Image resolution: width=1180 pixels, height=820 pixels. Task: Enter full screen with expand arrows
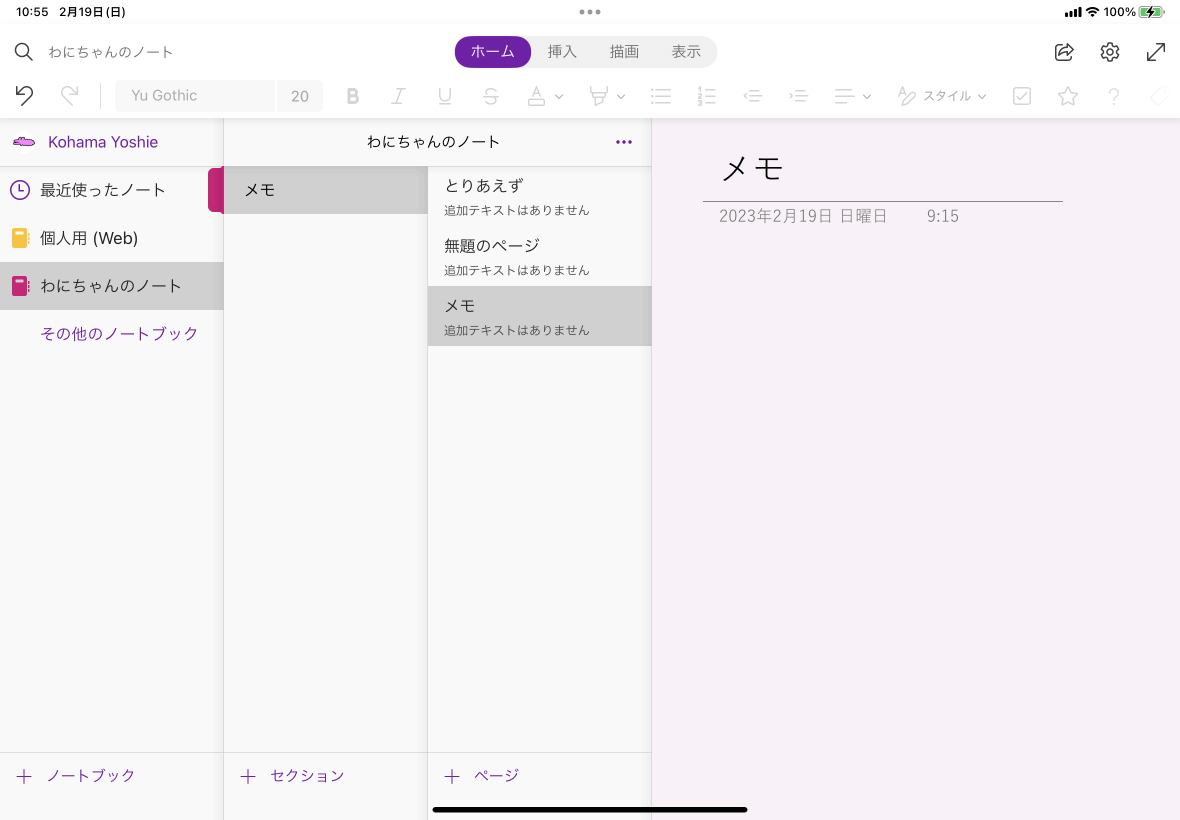point(1156,52)
